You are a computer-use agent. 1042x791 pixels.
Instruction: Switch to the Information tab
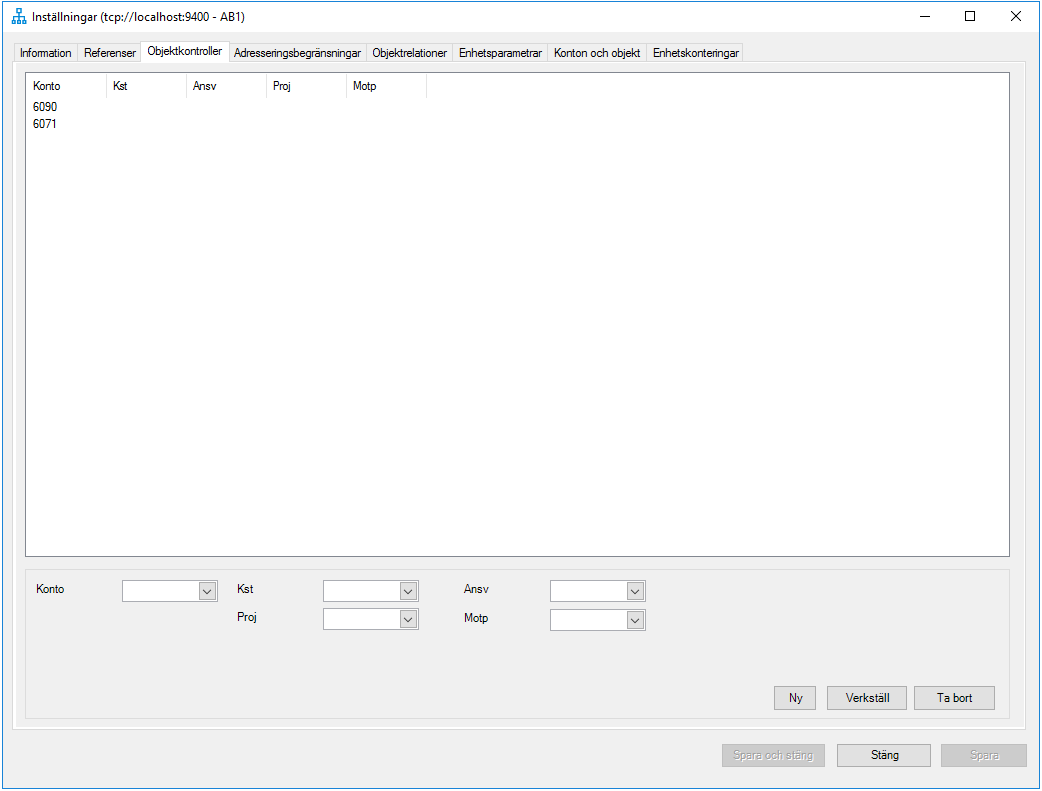point(45,52)
